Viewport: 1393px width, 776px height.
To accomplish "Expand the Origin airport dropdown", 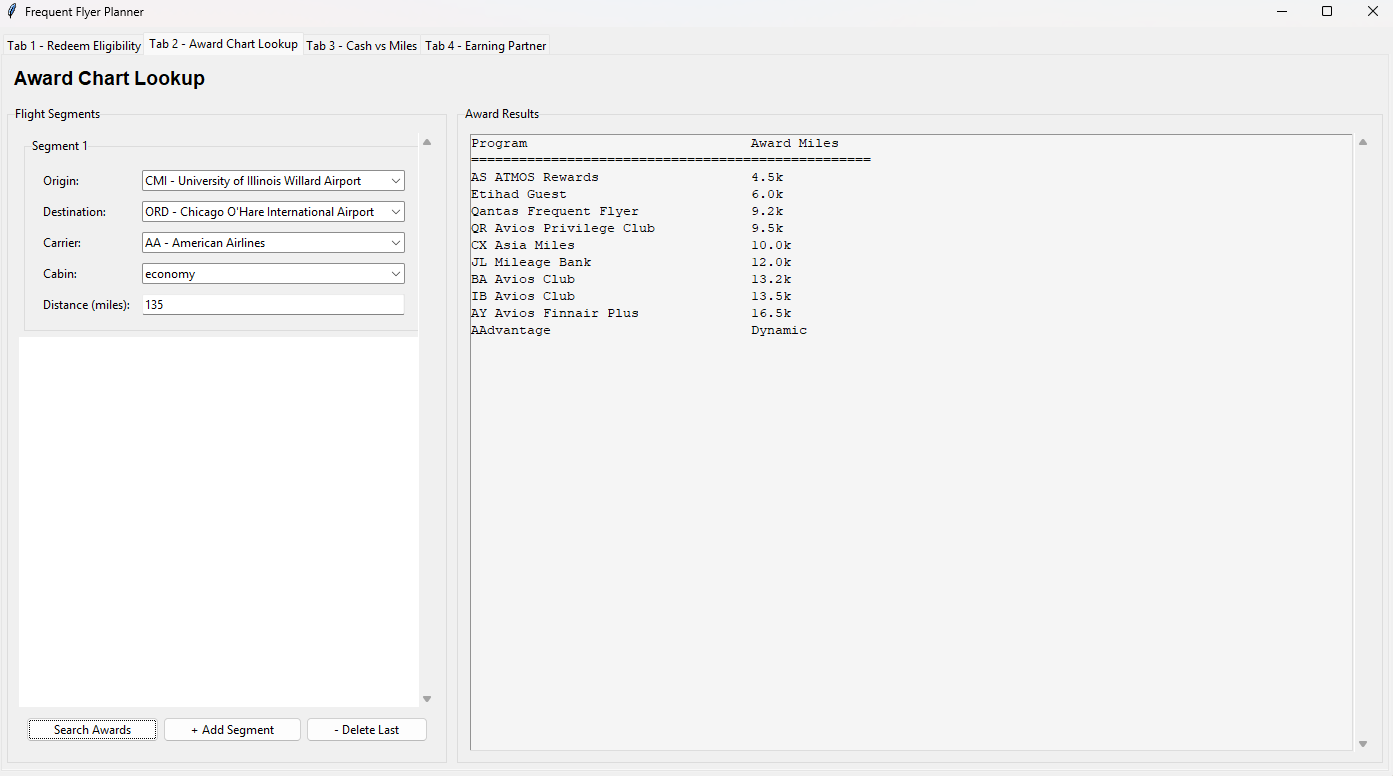I will click(x=395, y=181).
